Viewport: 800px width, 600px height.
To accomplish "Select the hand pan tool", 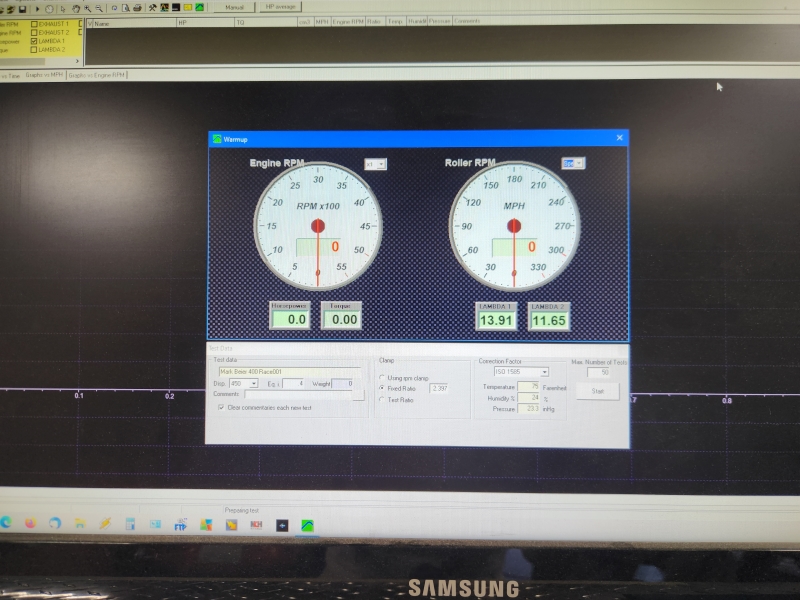I will [x=75, y=8].
